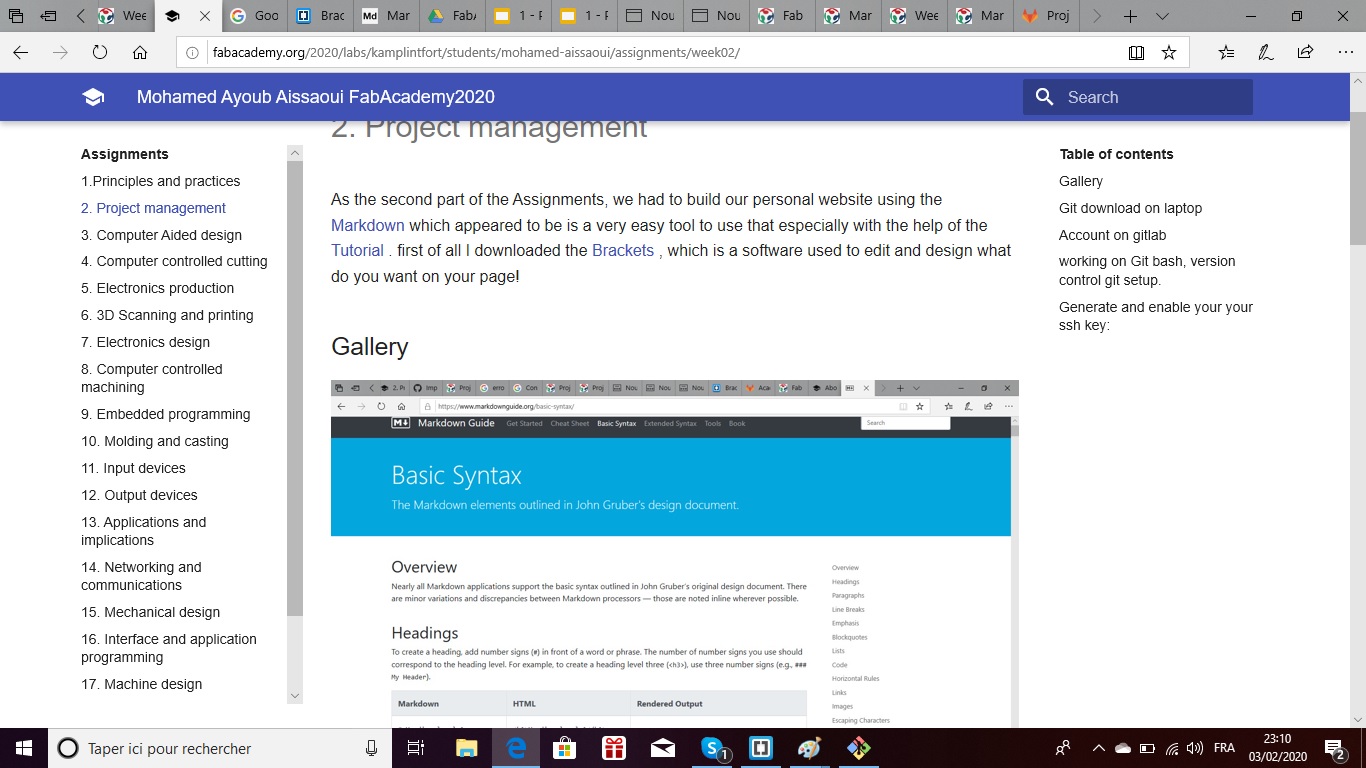Switch to the Fab Google Drive tab

tap(452, 17)
